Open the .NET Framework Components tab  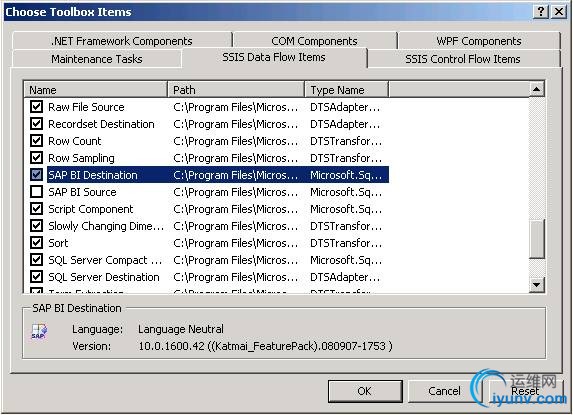pos(122,41)
